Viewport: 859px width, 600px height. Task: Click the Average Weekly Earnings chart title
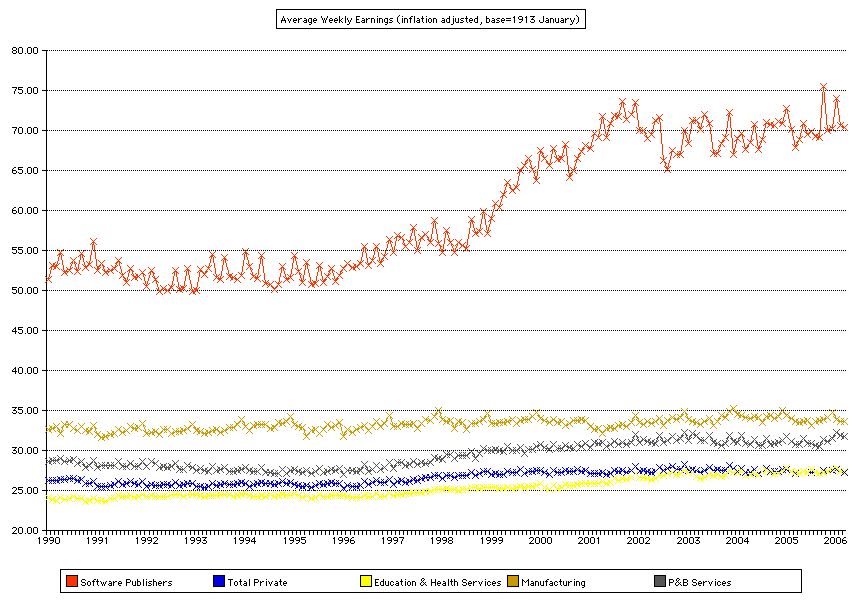coord(430,19)
